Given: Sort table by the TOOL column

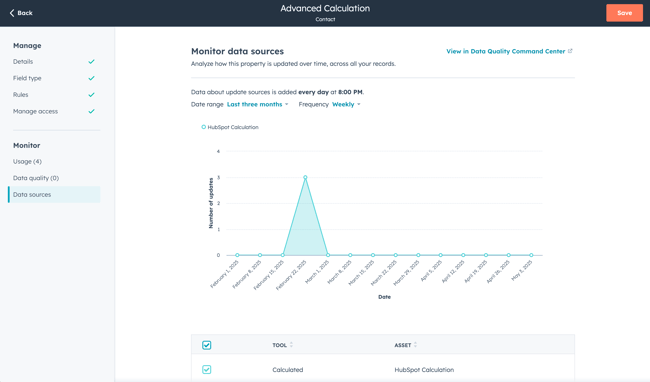Looking at the screenshot, I should tap(282, 345).
